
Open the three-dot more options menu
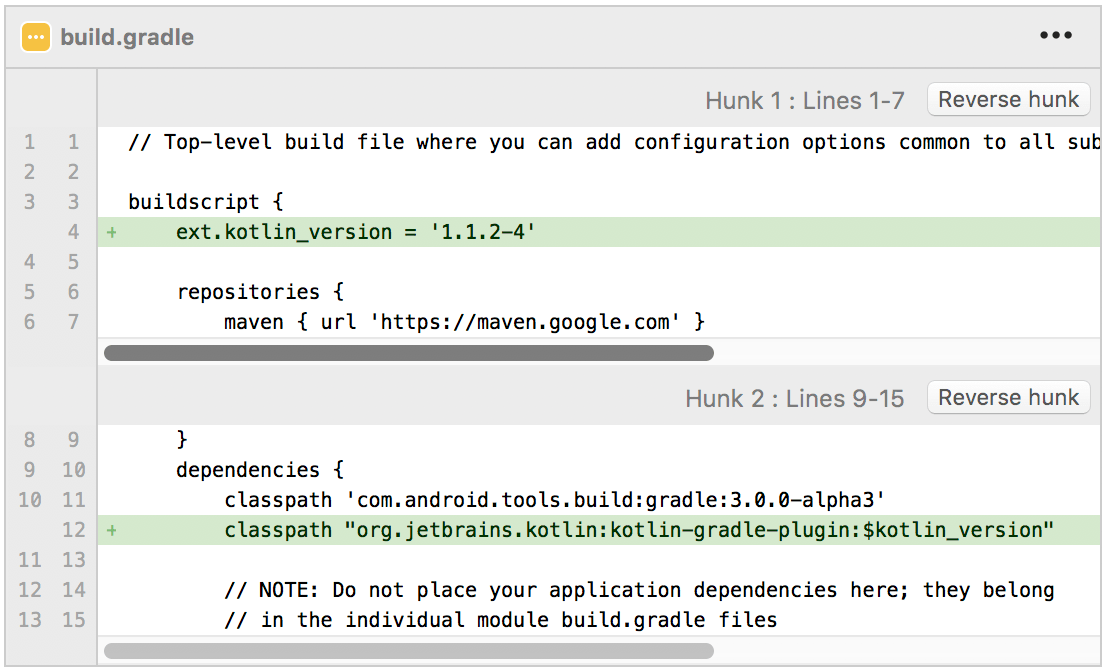tap(1055, 36)
